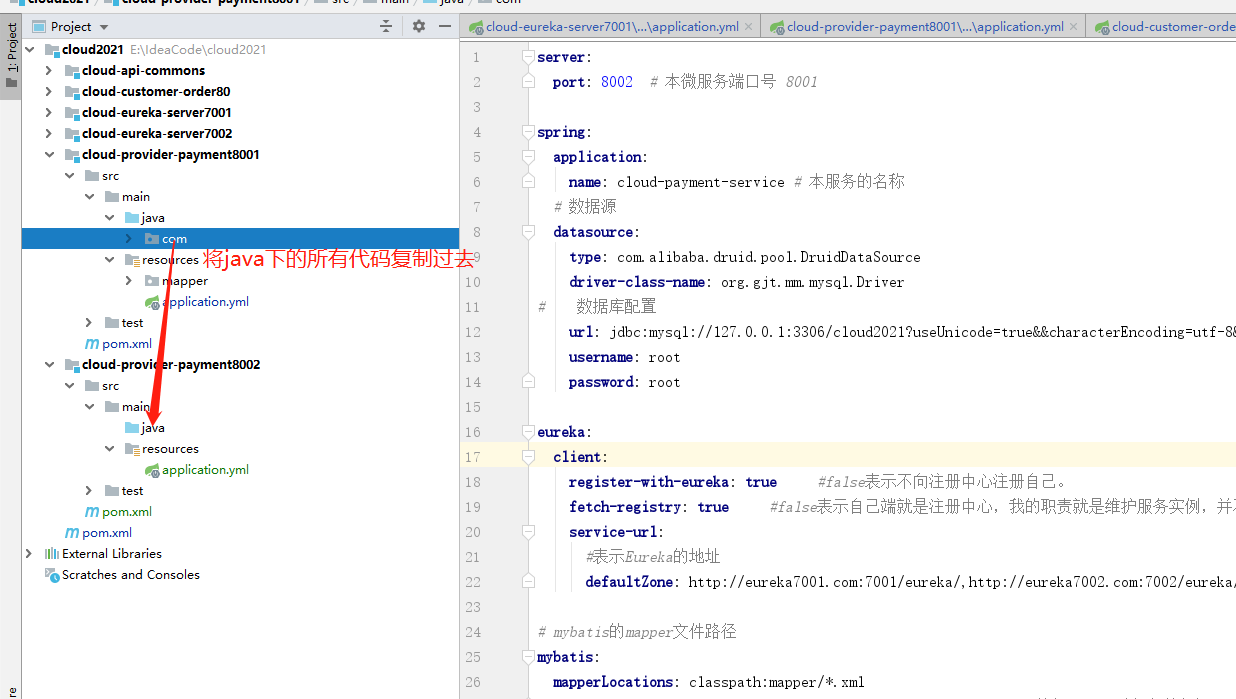
Task: Fold the client block at line 17
Action: [529, 457]
